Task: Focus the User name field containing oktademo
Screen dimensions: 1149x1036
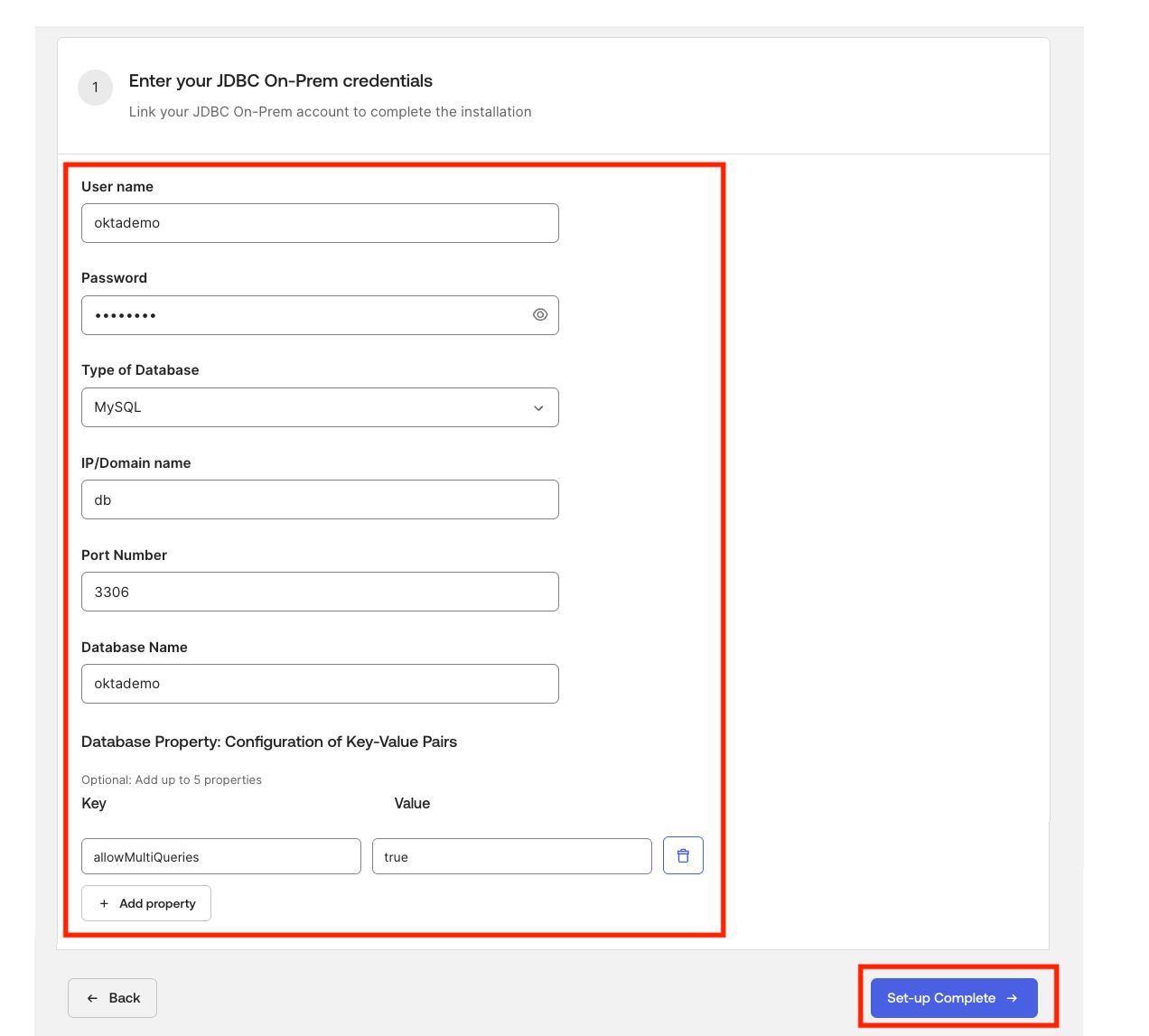Action: point(320,223)
